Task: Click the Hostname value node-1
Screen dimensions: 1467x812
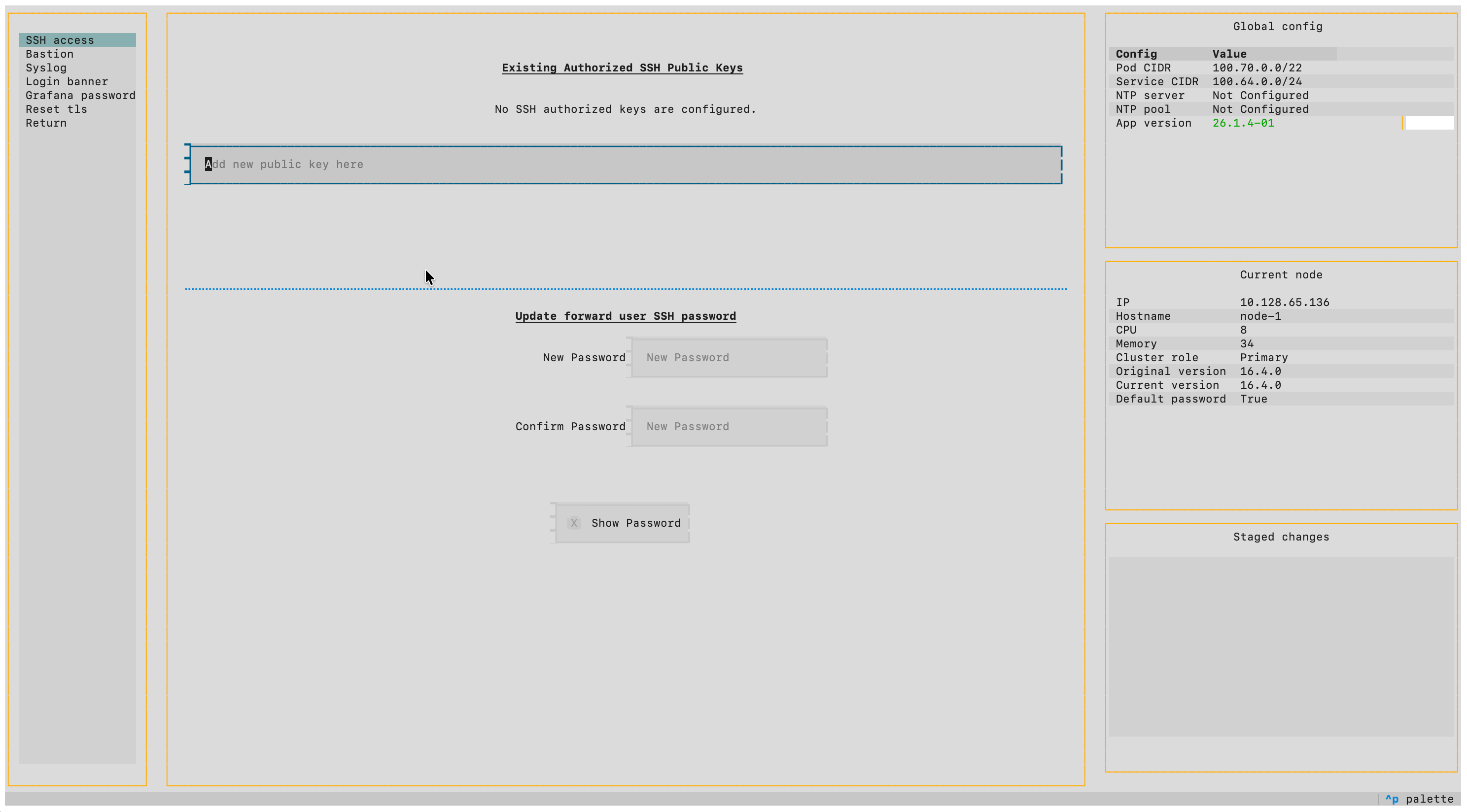Action: [1260, 316]
